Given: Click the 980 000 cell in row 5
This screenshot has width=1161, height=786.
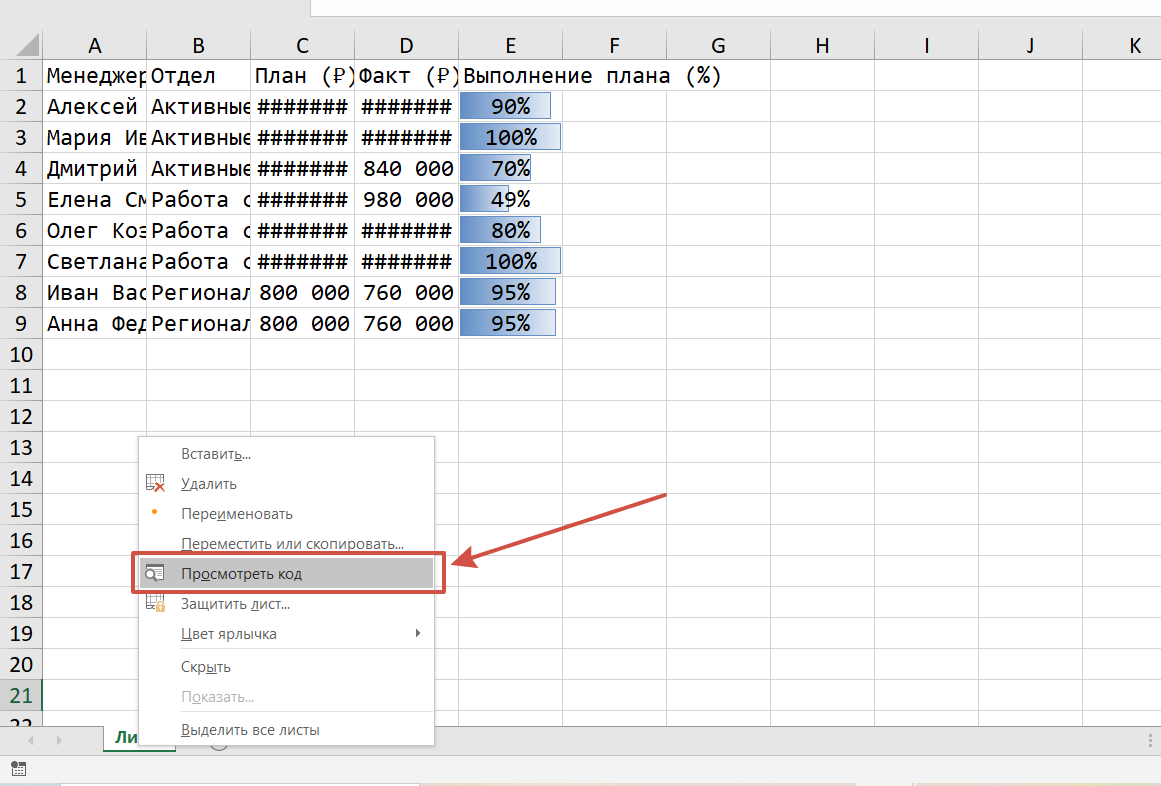Looking at the screenshot, I should (x=406, y=200).
